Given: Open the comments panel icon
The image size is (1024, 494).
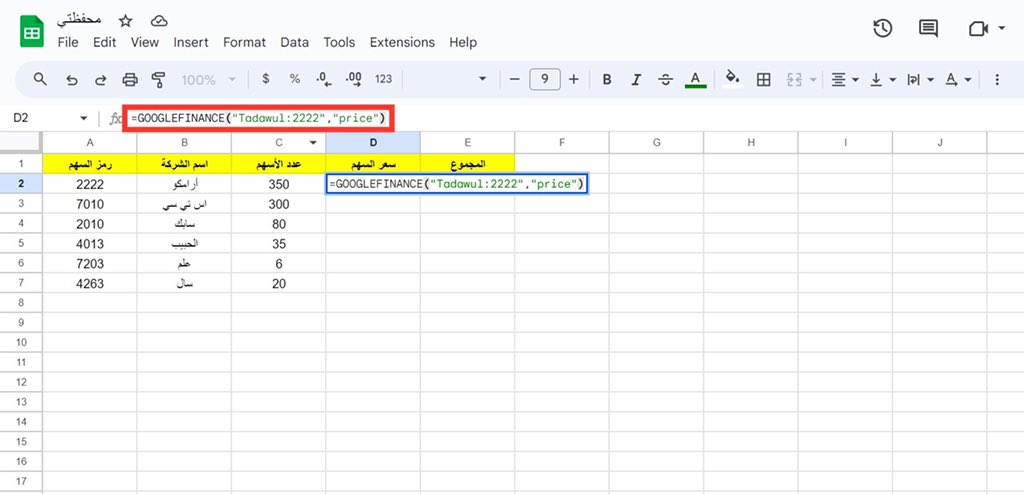Looking at the screenshot, I should tap(928, 28).
